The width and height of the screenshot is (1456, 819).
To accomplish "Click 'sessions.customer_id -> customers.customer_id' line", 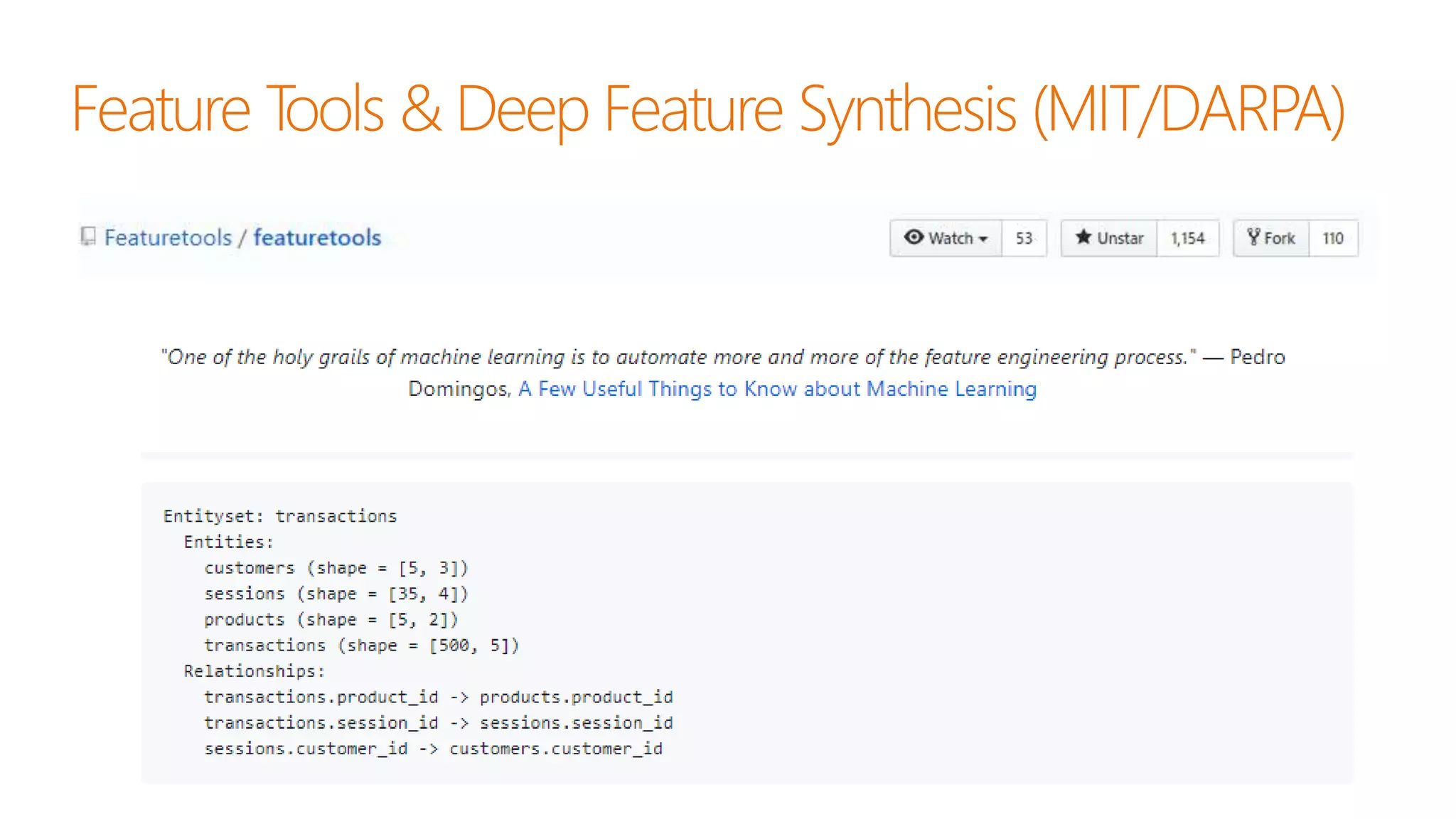I will 433,749.
